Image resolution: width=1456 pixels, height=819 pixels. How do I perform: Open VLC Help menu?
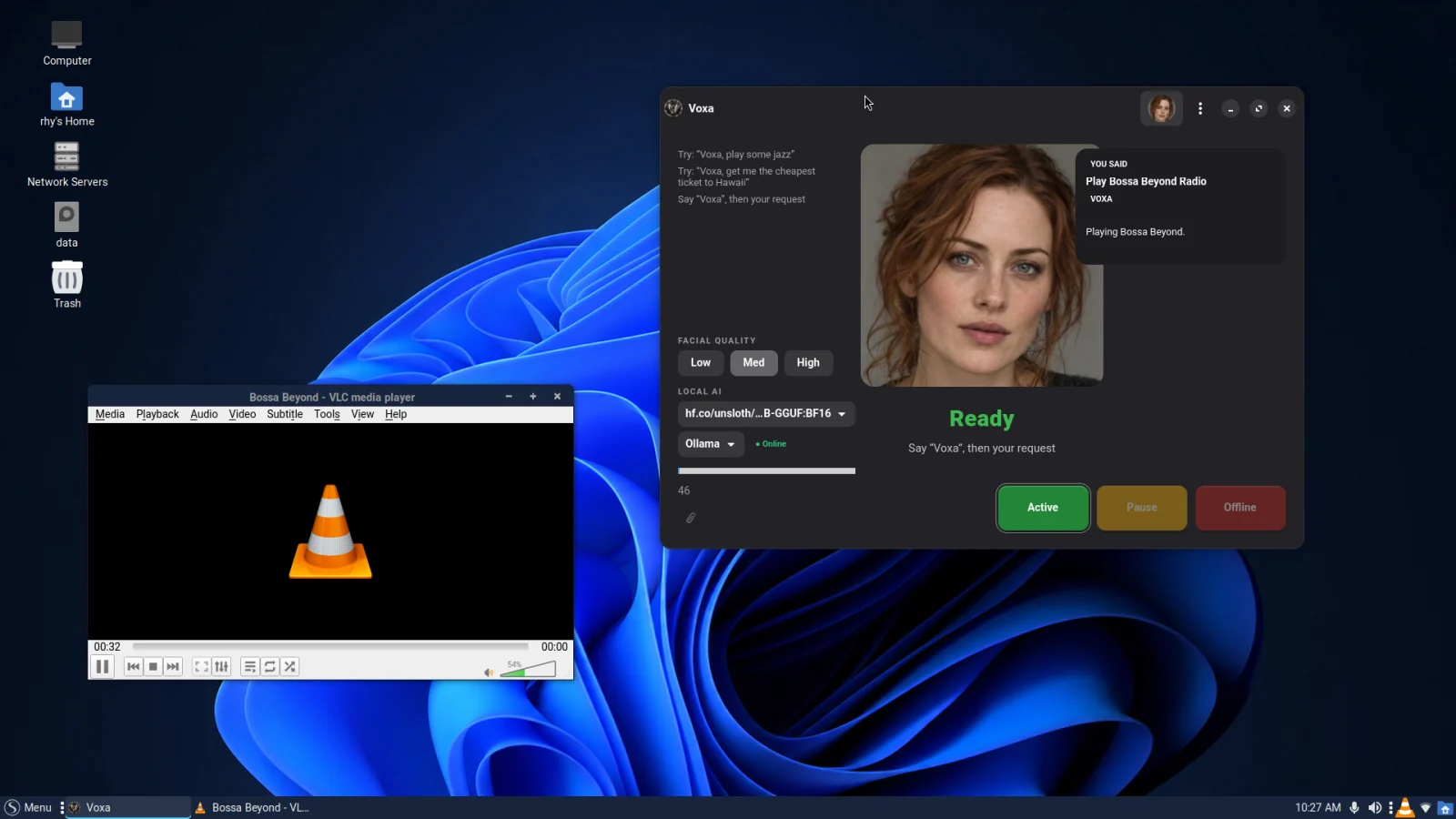(x=396, y=414)
